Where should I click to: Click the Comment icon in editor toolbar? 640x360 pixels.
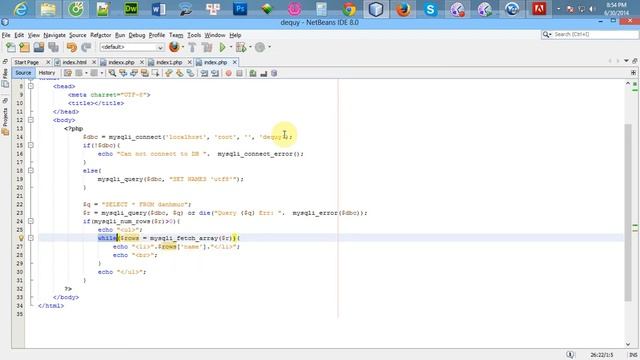[253, 73]
